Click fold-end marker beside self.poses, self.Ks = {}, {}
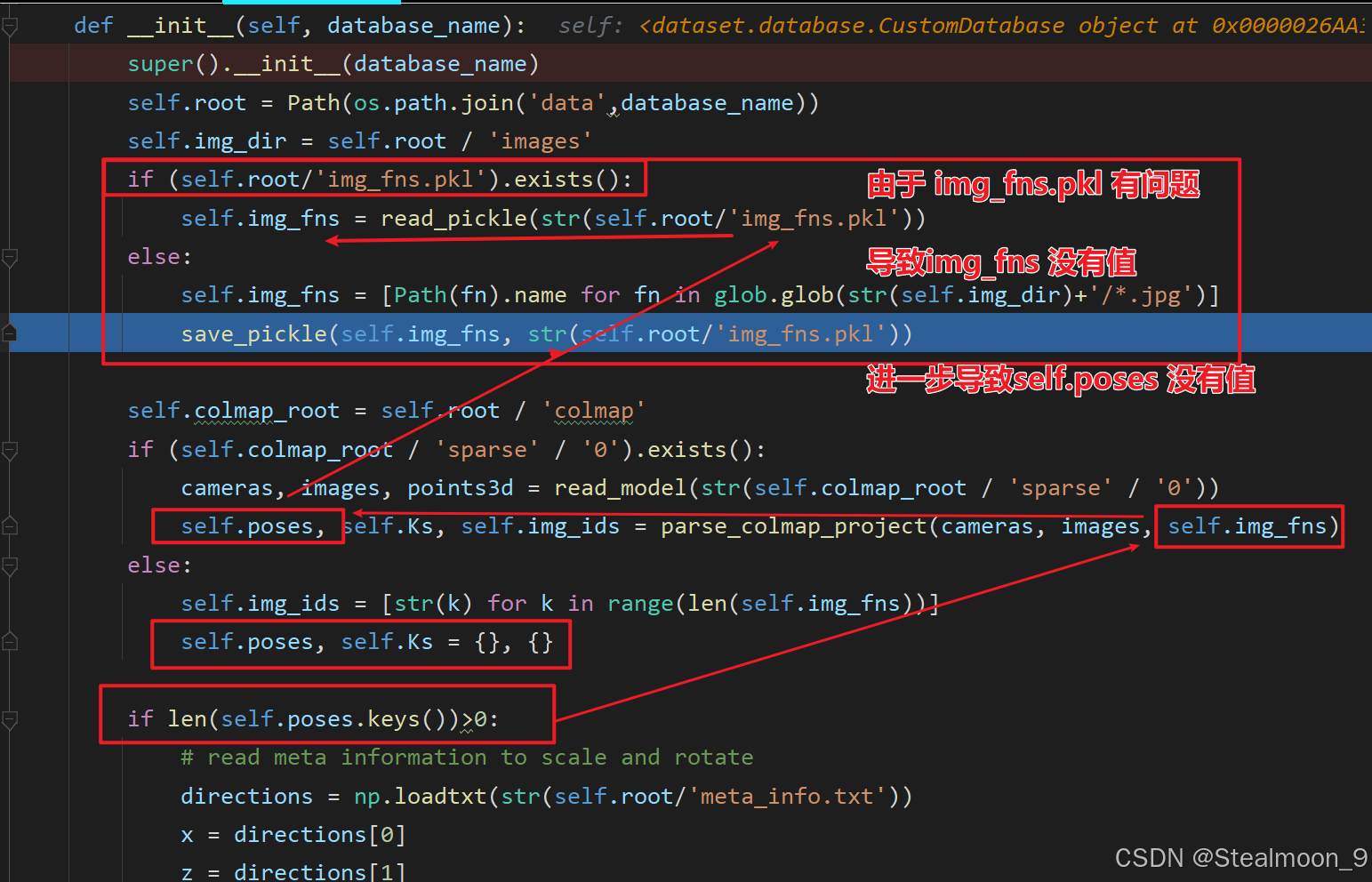 coord(10,642)
